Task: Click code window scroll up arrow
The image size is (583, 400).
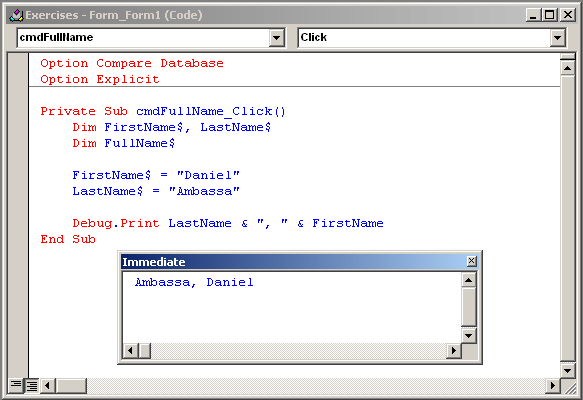Action: 567,68
